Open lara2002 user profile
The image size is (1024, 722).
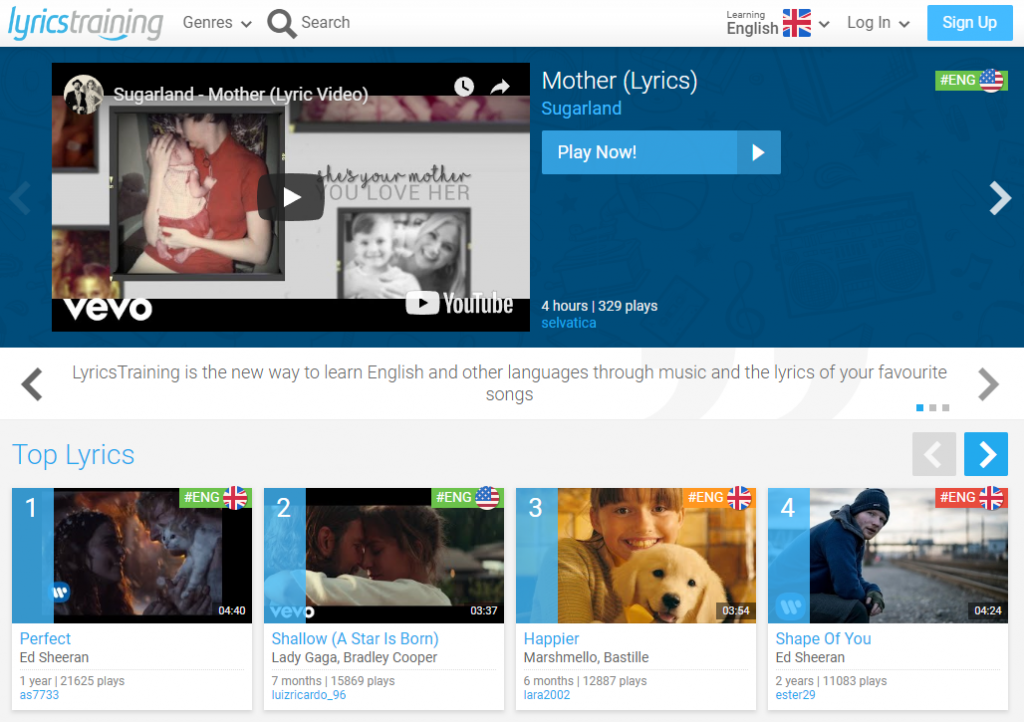(x=547, y=695)
